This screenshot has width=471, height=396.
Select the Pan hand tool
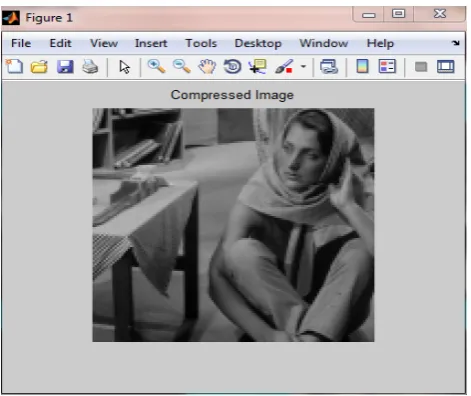207,67
